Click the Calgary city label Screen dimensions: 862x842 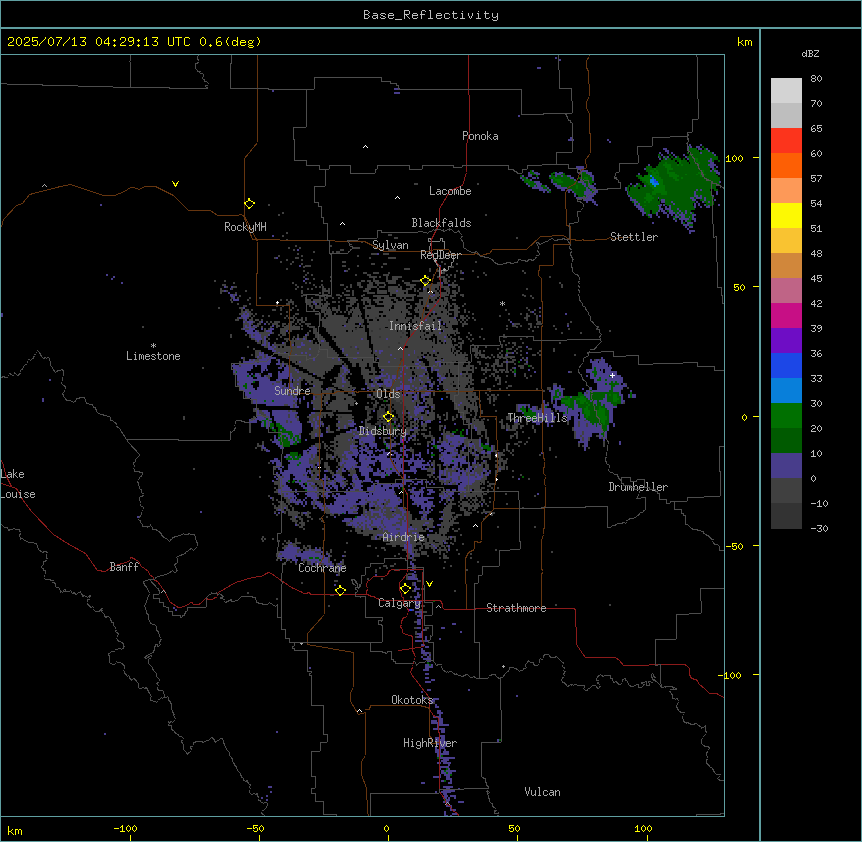pyautogui.click(x=399, y=603)
